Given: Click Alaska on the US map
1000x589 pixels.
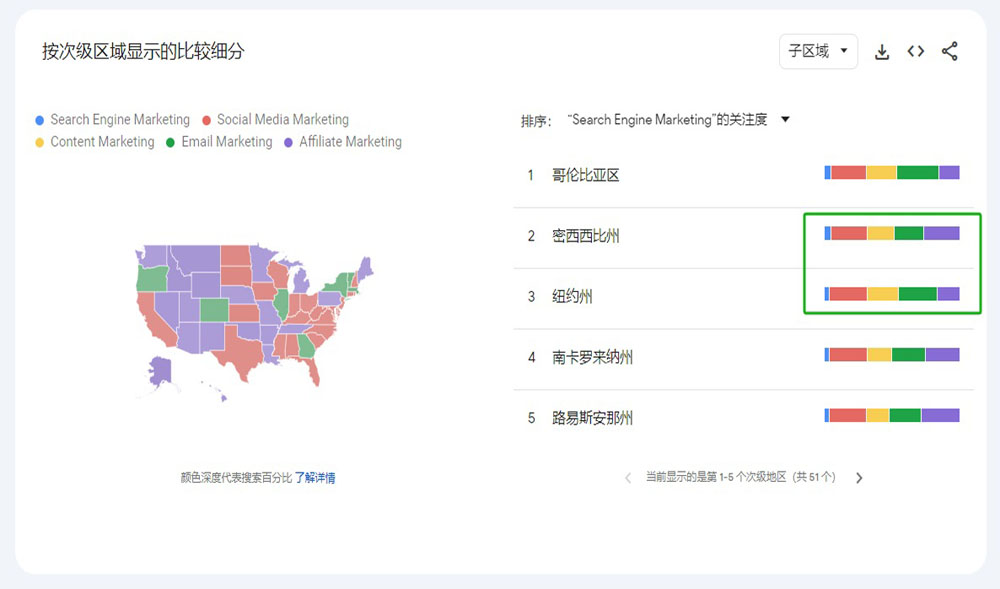Looking at the screenshot, I should point(160,372).
